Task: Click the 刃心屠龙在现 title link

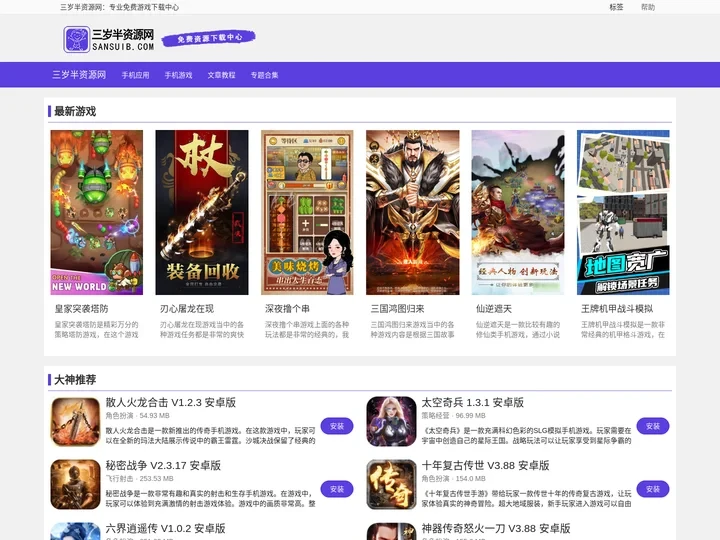Action: (187, 309)
